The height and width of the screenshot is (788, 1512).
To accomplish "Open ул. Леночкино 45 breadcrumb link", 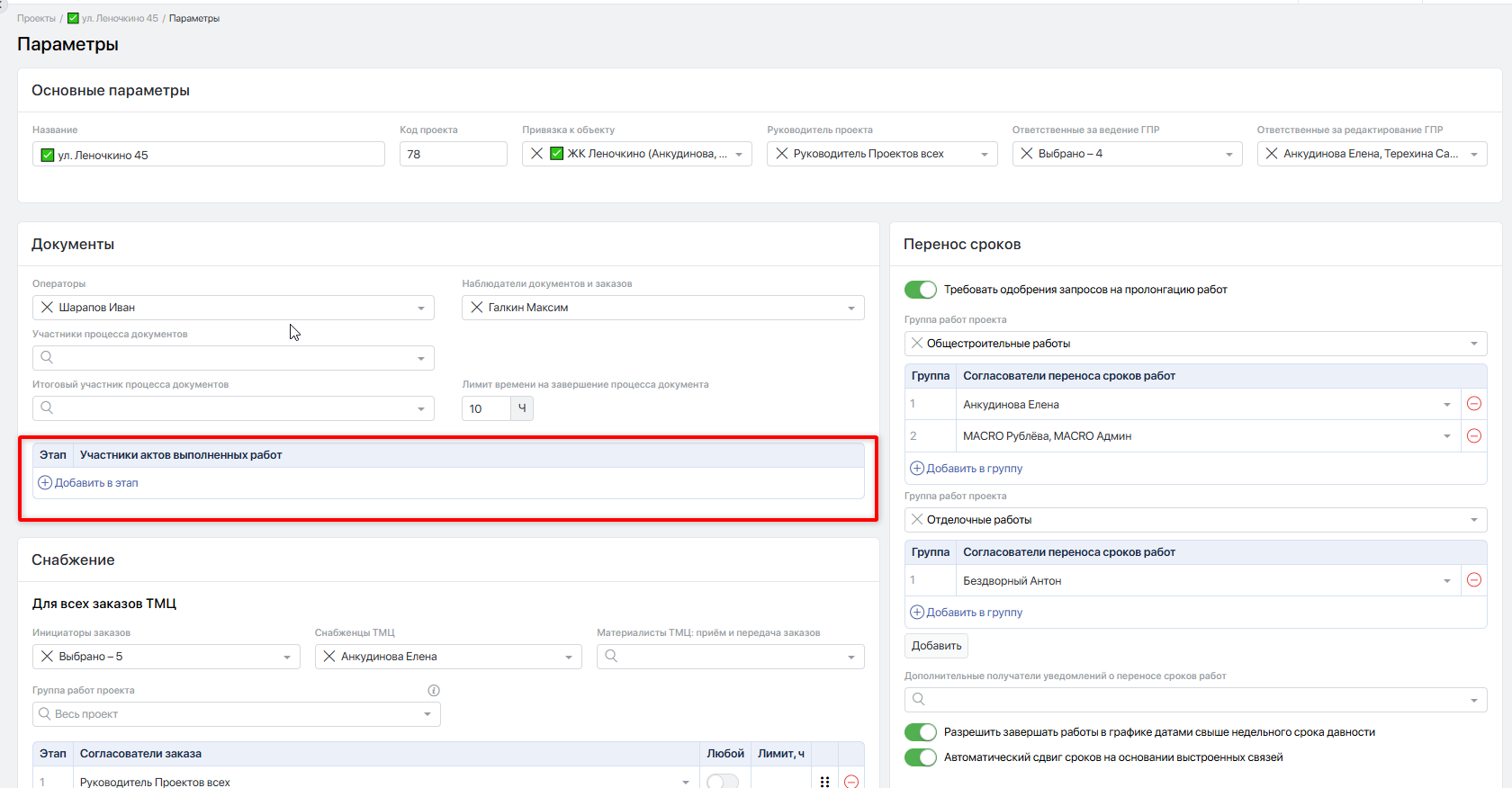I will (119, 18).
